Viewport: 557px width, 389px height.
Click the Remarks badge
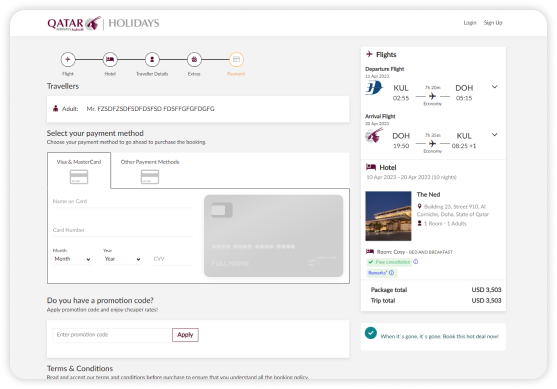pos(382,273)
